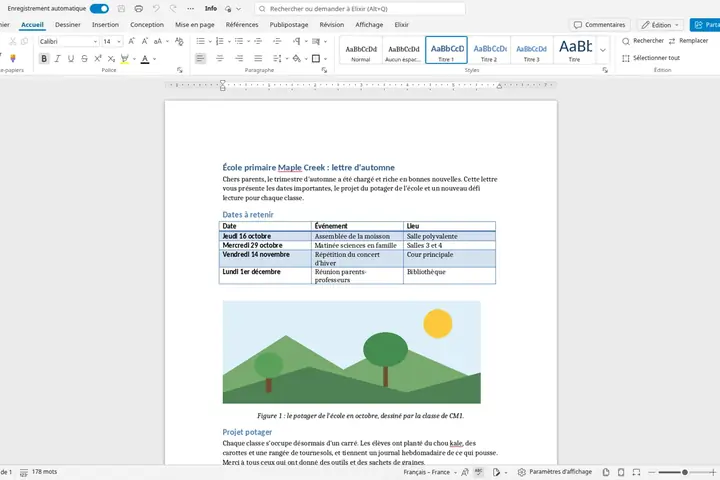Click the Rechercher button in Édition group
This screenshot has height=480, width=720.
(643, 41)
